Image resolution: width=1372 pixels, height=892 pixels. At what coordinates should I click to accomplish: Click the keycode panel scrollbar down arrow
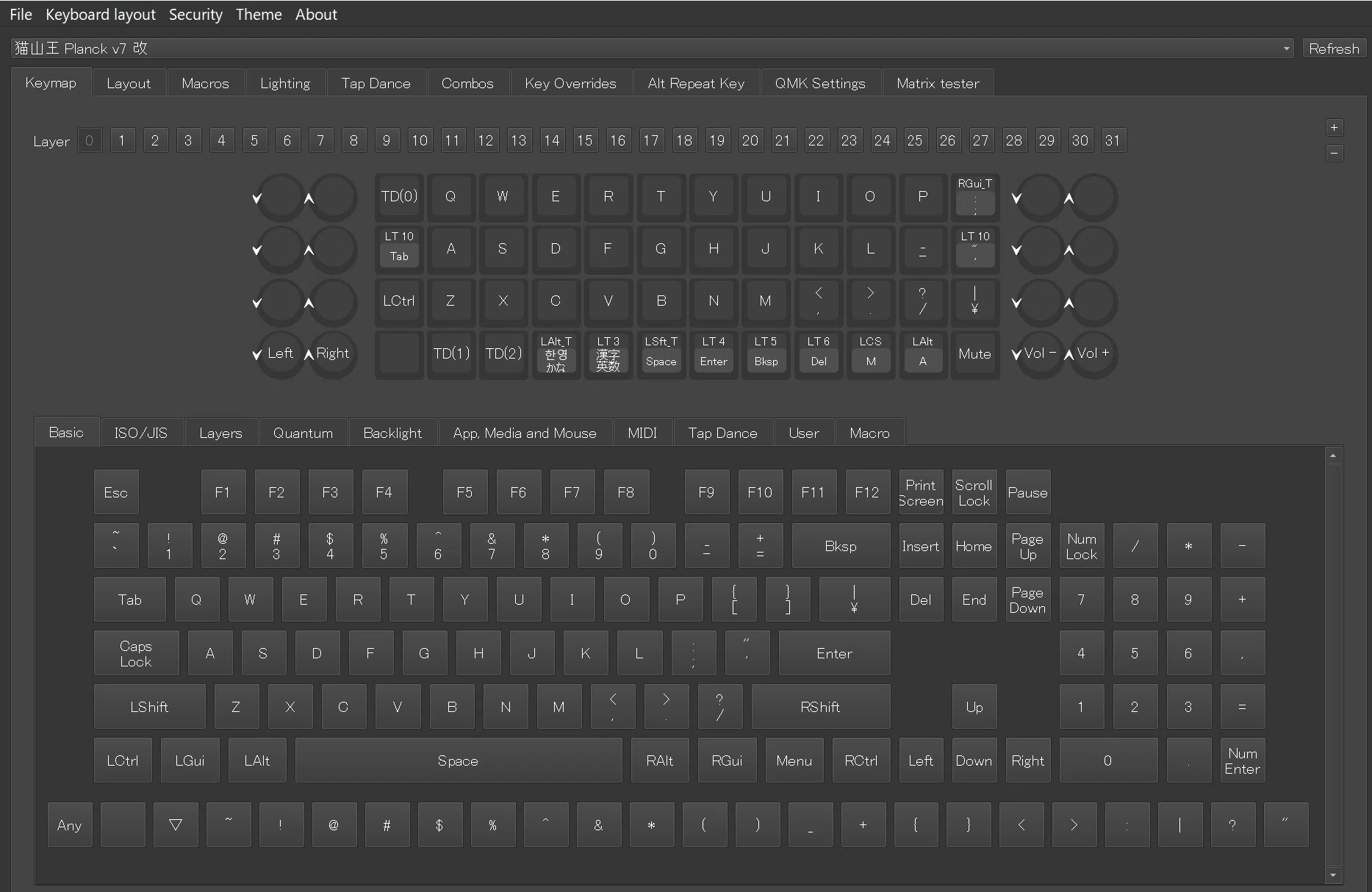1333,875
